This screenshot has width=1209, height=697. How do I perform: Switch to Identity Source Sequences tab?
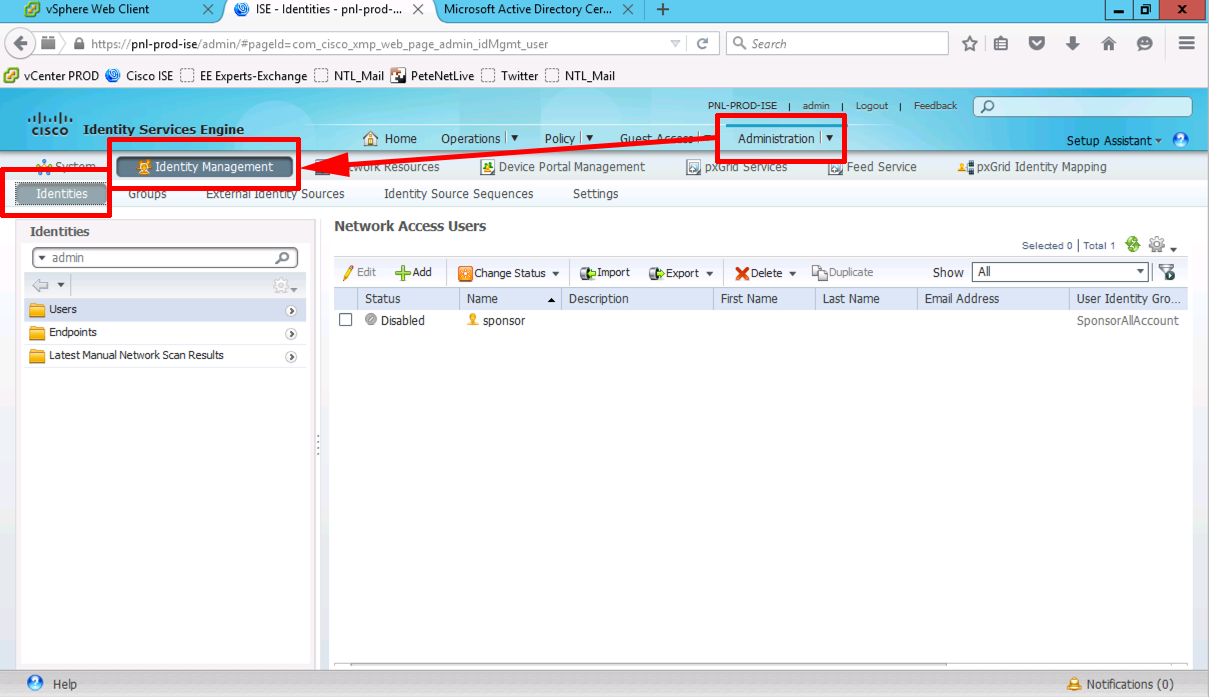click(458, 194)
